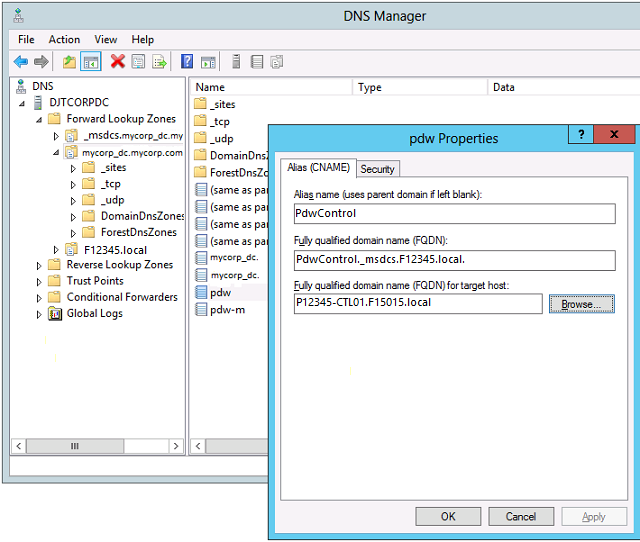Click the dialog's question mark help button
This screenshot has height=542, width=640.
[581, 134]
